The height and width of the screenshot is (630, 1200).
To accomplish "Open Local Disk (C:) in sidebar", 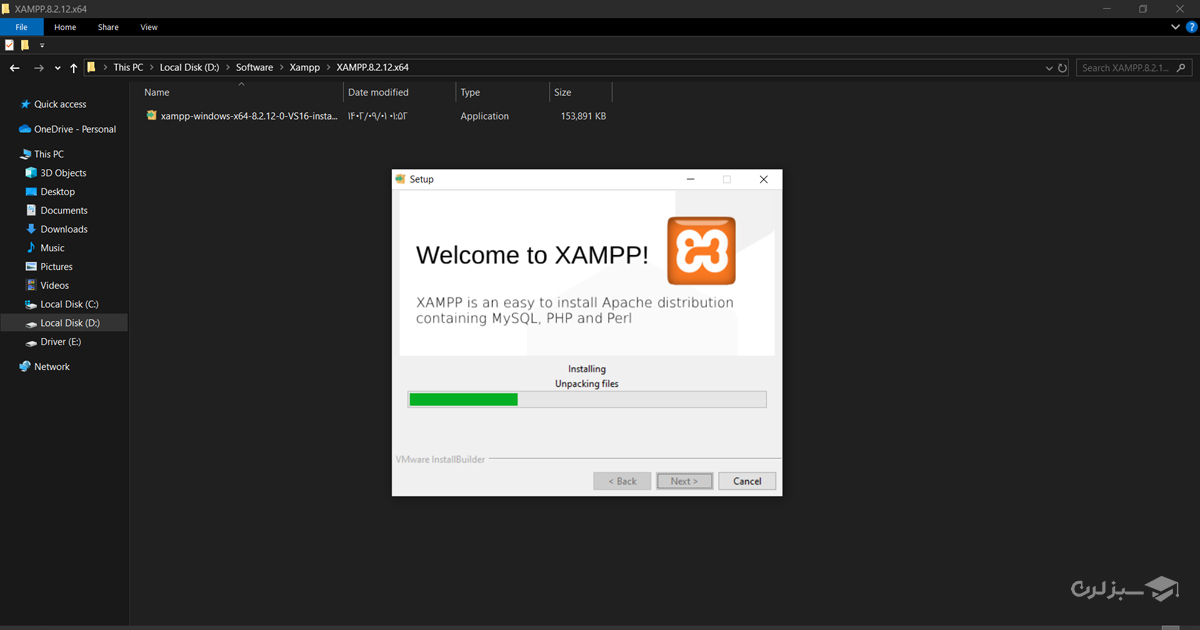I will coord(69,304).
